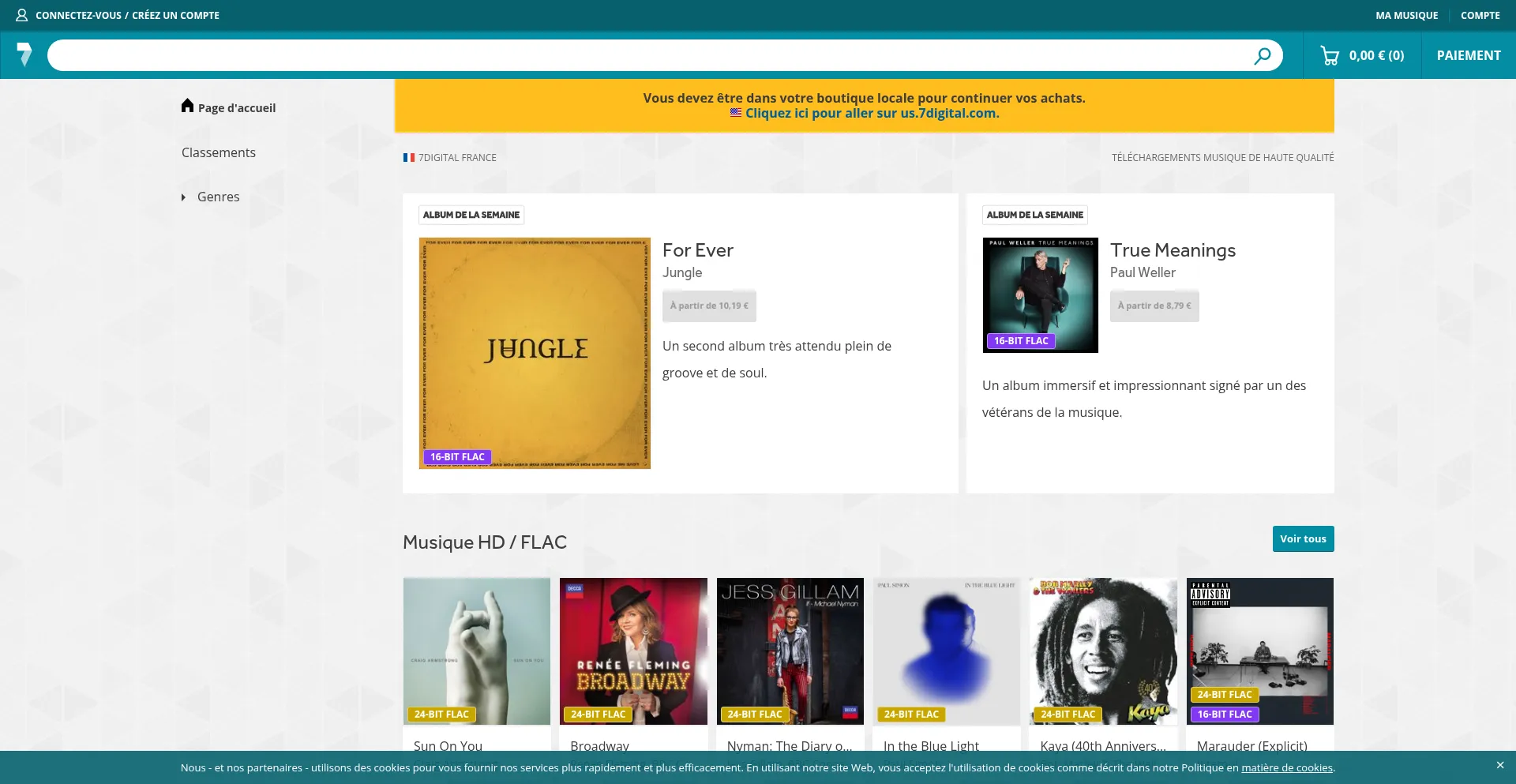Click À partir de 8,79 € button
Viewport: 1516px width, 784px height.
[x=1154, y=306]
